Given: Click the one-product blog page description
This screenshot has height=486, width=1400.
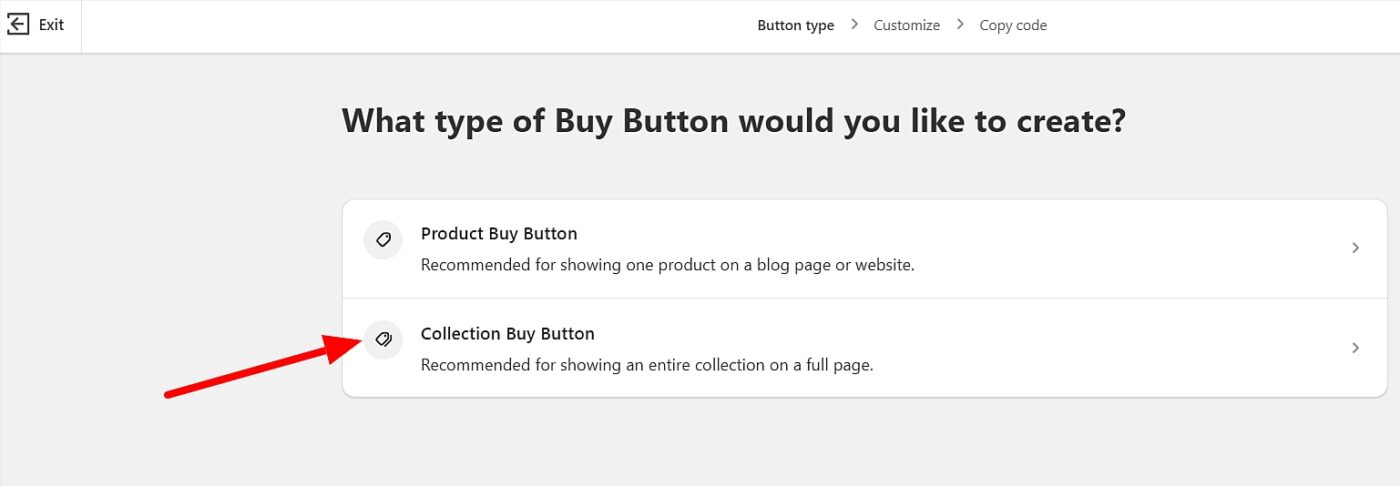Looking at the screenshot, I should (x=667, y=266).
